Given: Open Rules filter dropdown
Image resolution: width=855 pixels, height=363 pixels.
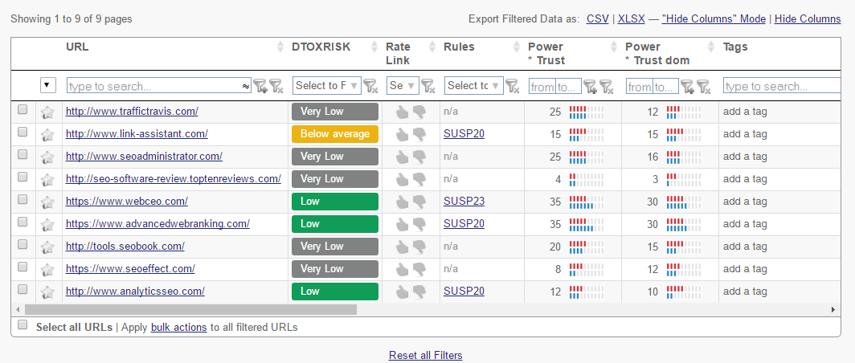Looking at the screenshot, I should (x=474, y=86).
